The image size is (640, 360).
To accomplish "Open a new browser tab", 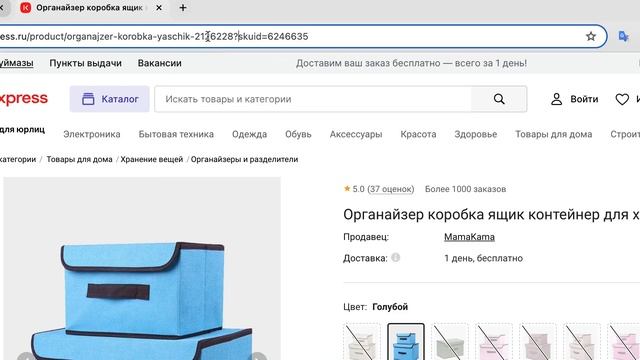I will [183, 8].
